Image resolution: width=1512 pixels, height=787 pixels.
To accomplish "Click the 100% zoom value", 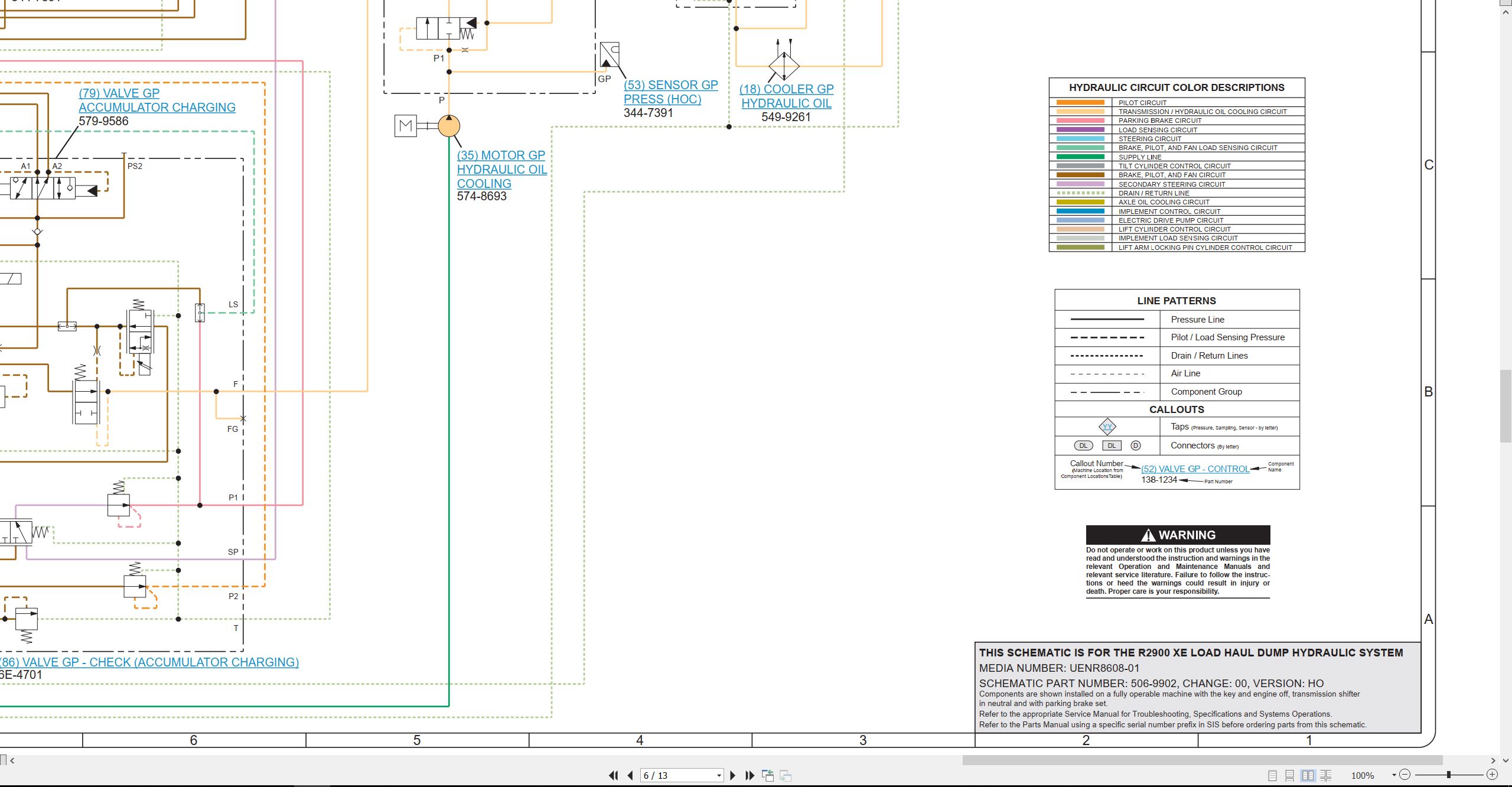I will [1363, 776].
